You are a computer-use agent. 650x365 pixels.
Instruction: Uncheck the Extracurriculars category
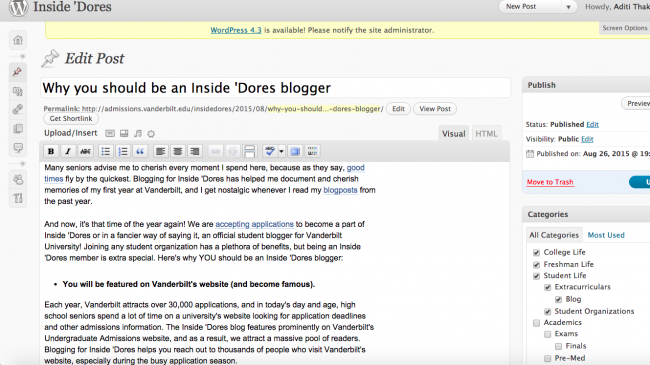tap(548, 287)
